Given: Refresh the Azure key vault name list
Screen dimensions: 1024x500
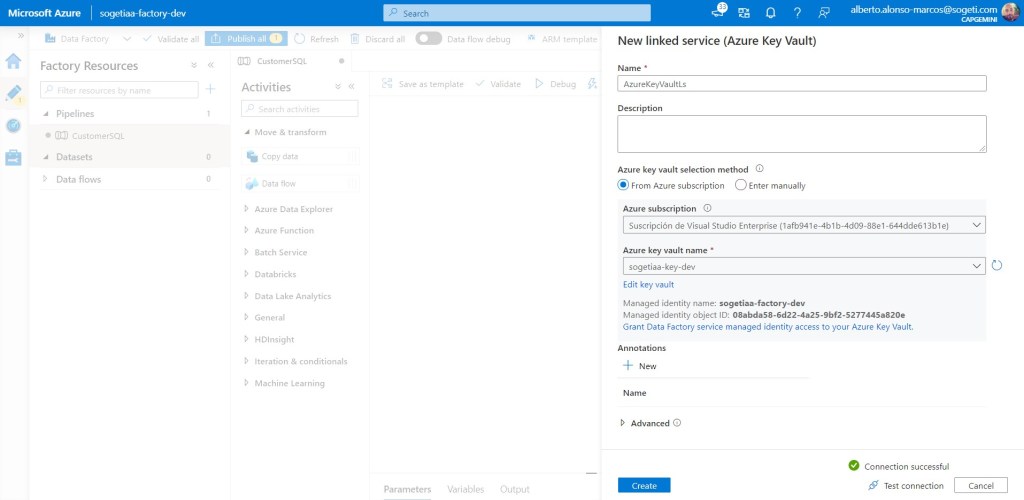Looking at the screenshot, I should [x=996, y=265].
